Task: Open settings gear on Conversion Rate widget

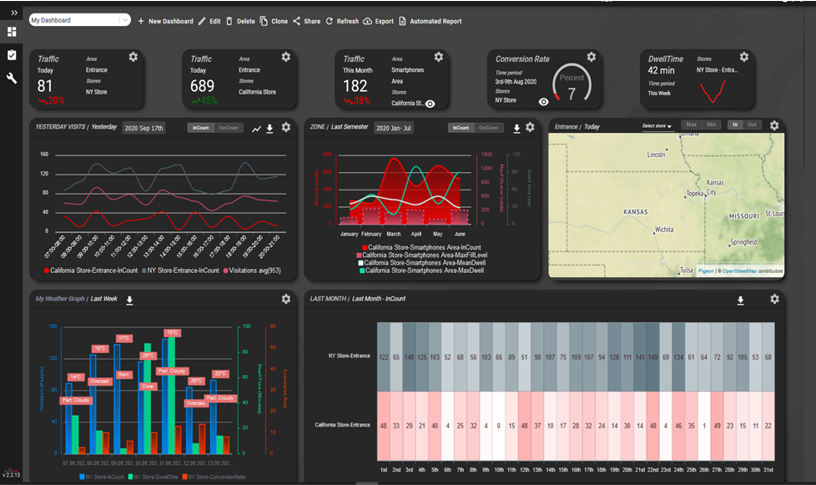Action: 591,57
